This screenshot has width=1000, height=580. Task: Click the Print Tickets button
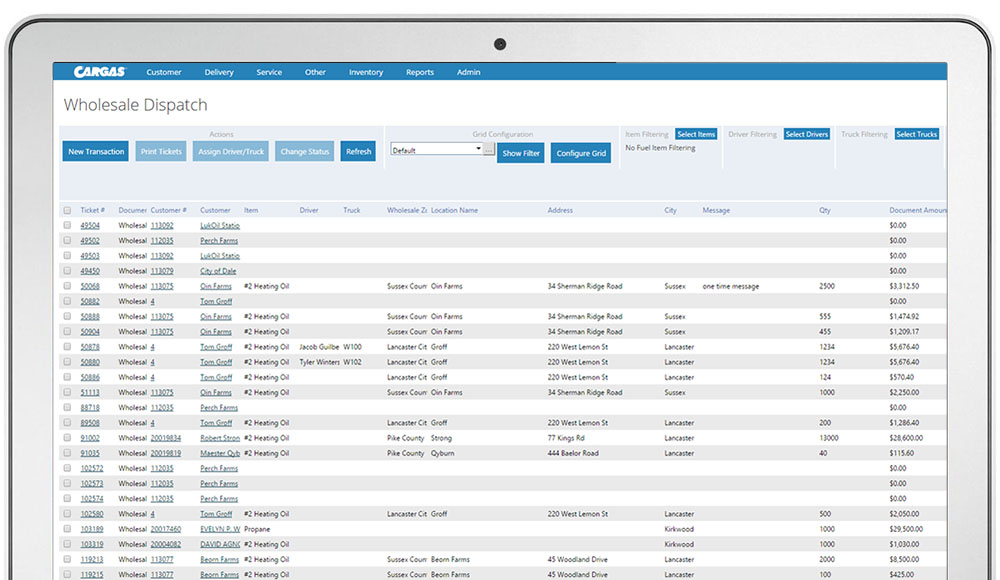coord(161,151)
